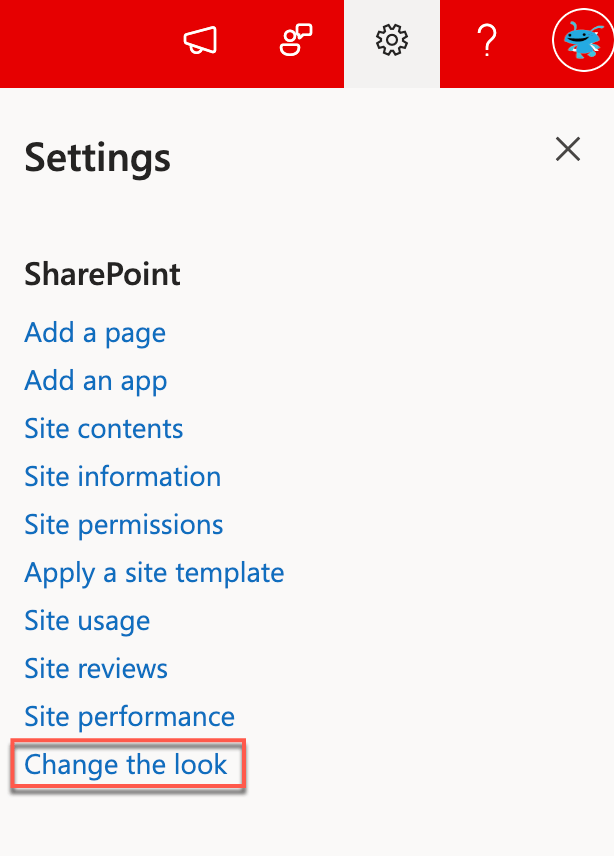Click the SharePoint section heading
This screenshot has width=614, height=856.
click(103, 274)
